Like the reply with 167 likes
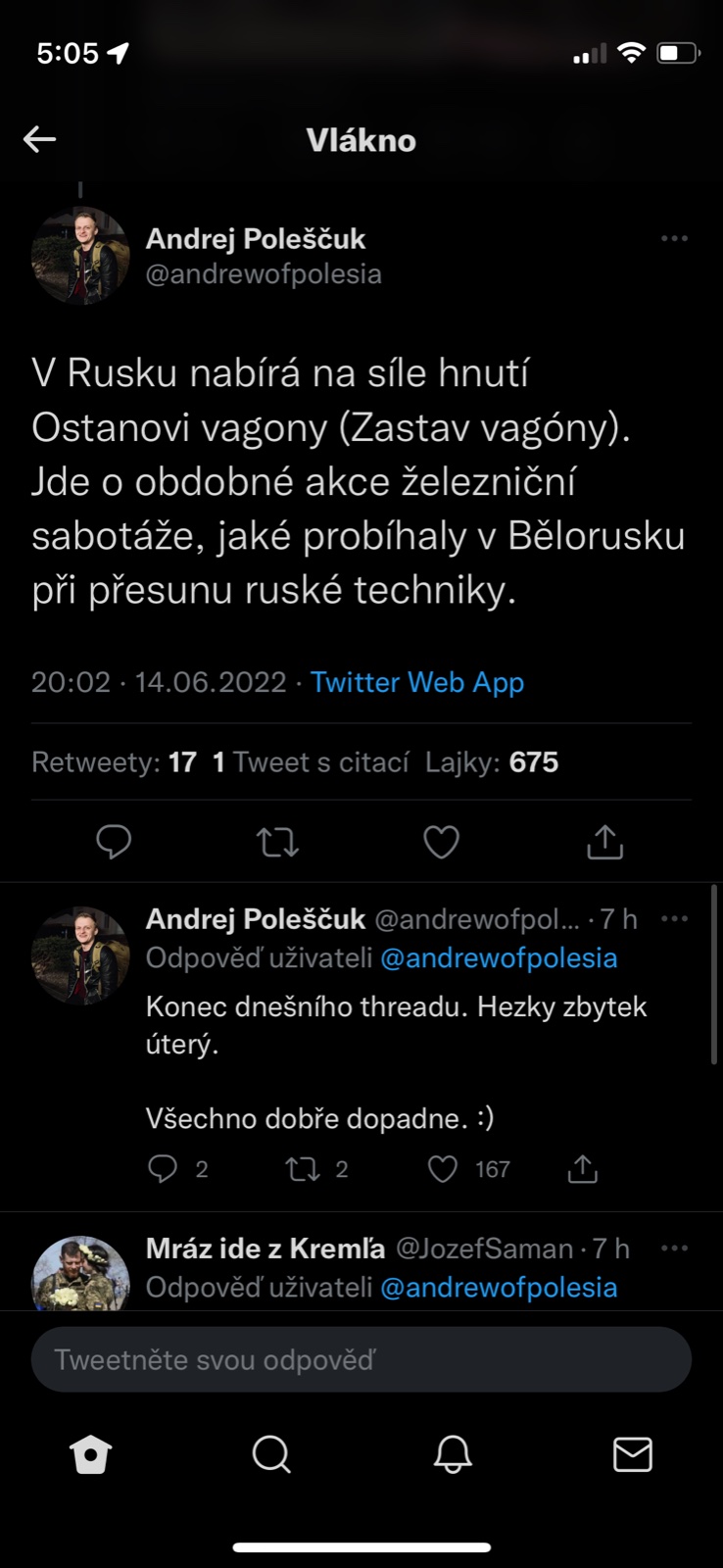Screen dimensions: 723x1568 pyautogui.click(x=443, y=1168)
